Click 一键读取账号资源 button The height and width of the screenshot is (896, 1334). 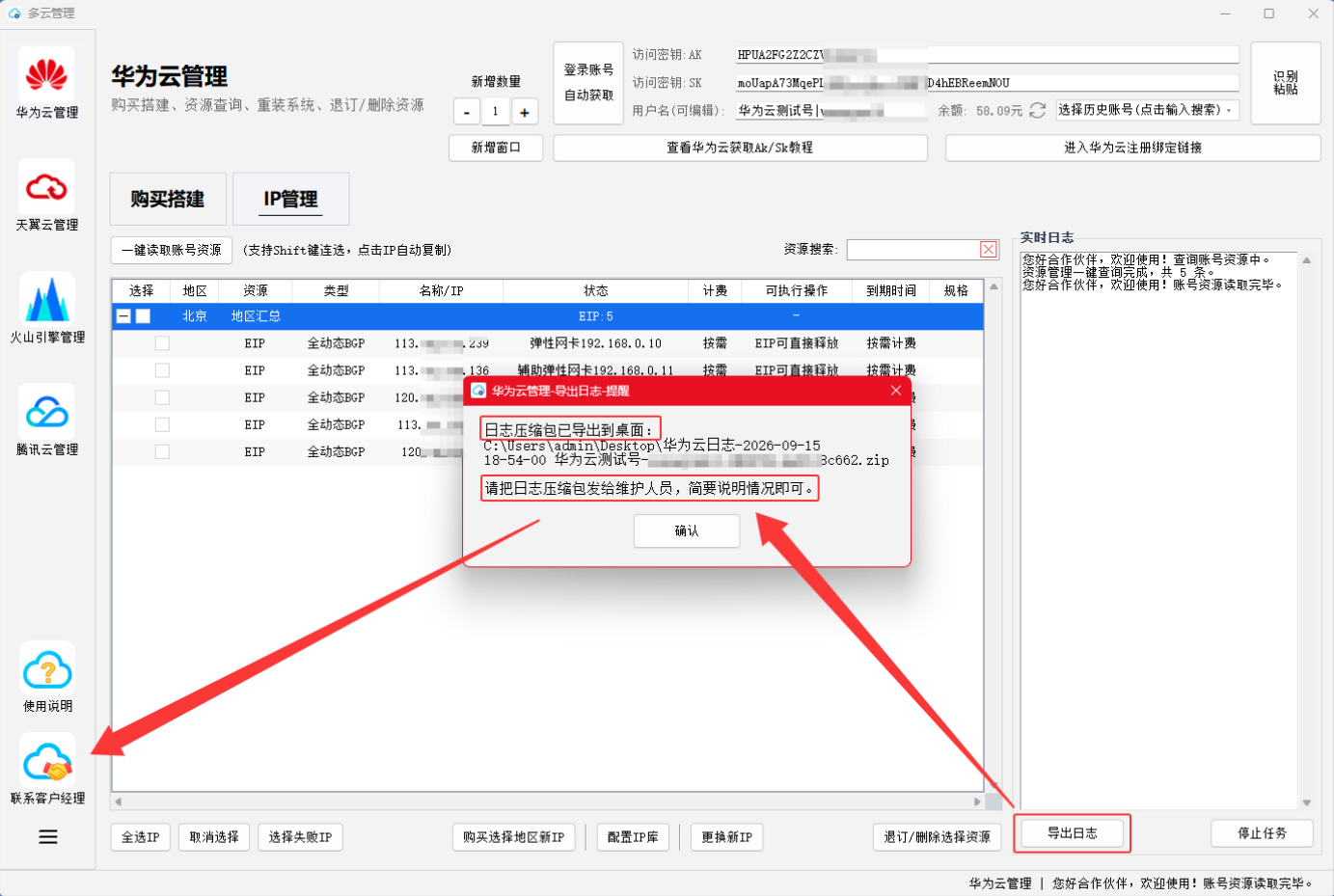[172, 250]
